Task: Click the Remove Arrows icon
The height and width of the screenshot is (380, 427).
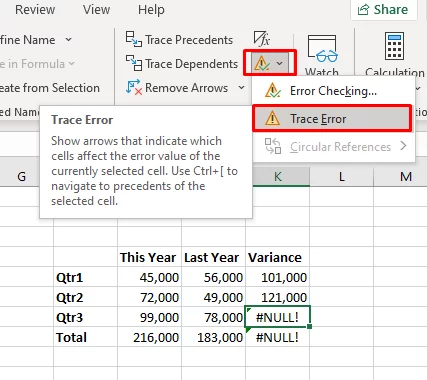Action: coord(134,87)
